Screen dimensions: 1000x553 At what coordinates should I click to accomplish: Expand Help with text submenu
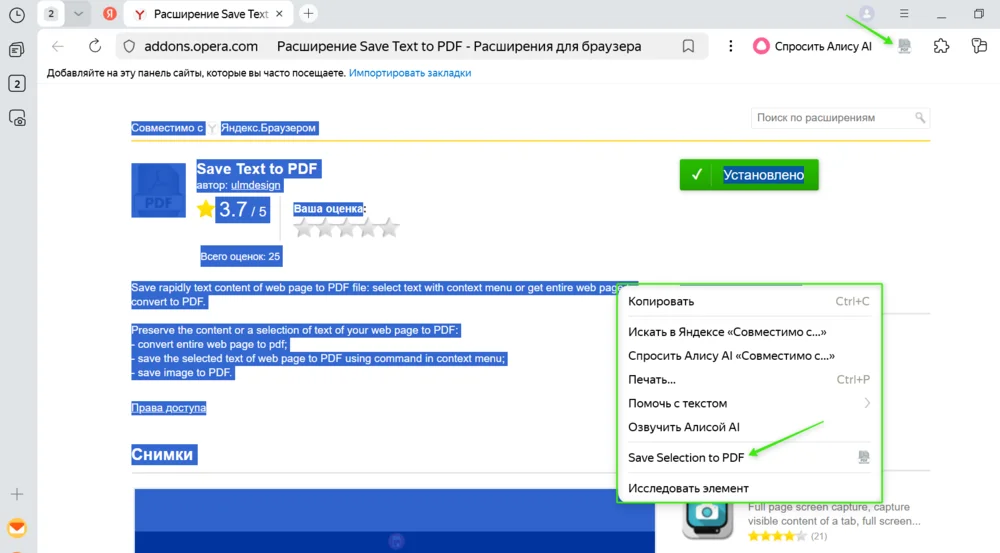coord(749,403)
